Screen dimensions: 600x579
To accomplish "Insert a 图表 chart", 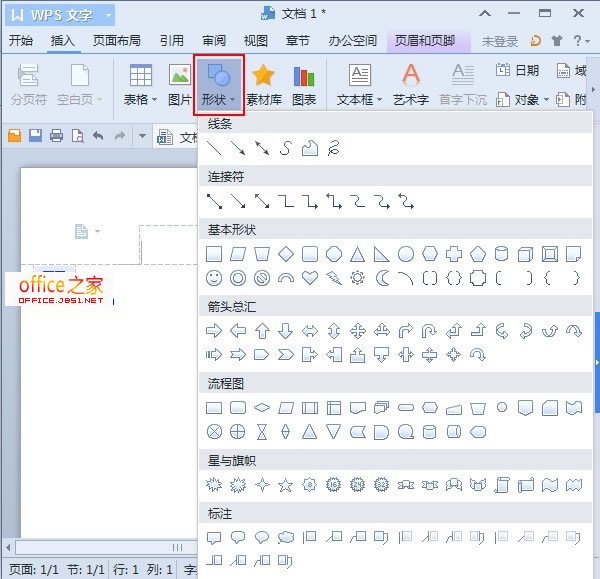I will tap(304, 85).
